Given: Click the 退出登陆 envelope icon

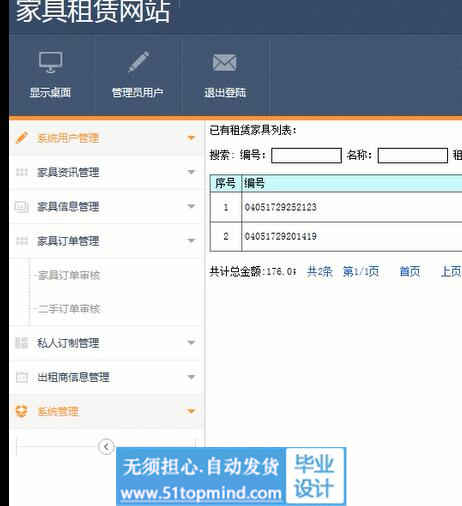Looking at the screenshot, I should (225, 62).
